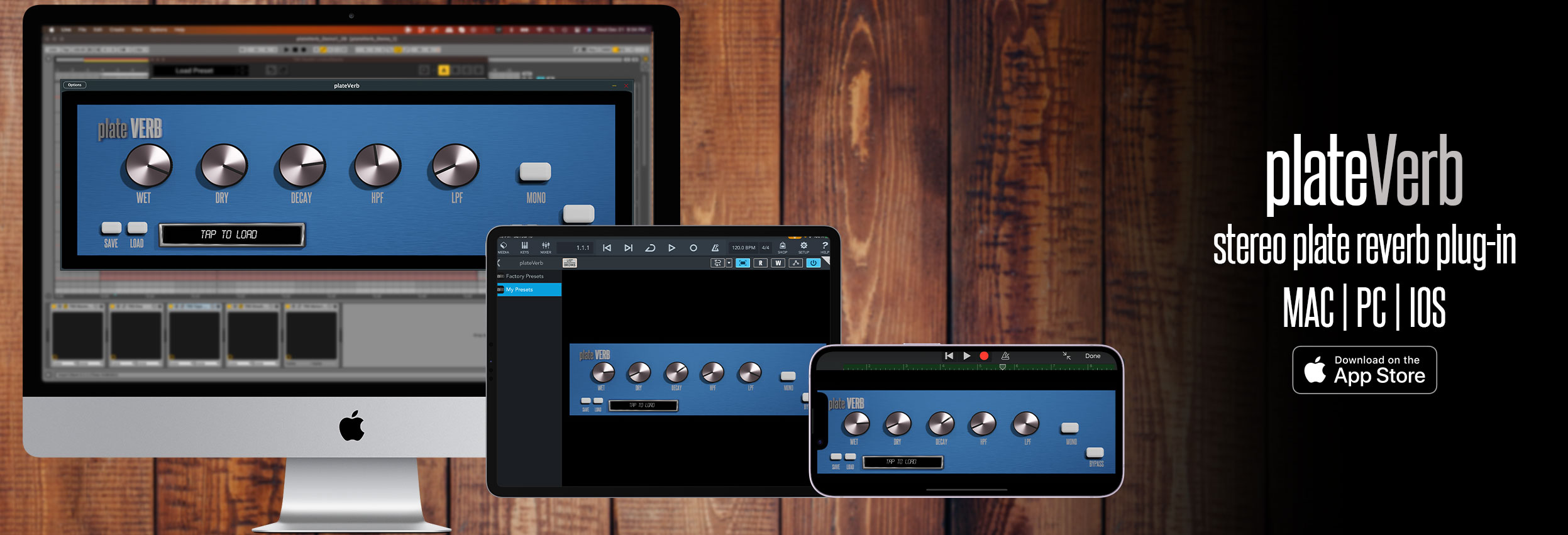
Task: Click Options in the iMac plateVerb window
Action: click(x=75, y=85)
